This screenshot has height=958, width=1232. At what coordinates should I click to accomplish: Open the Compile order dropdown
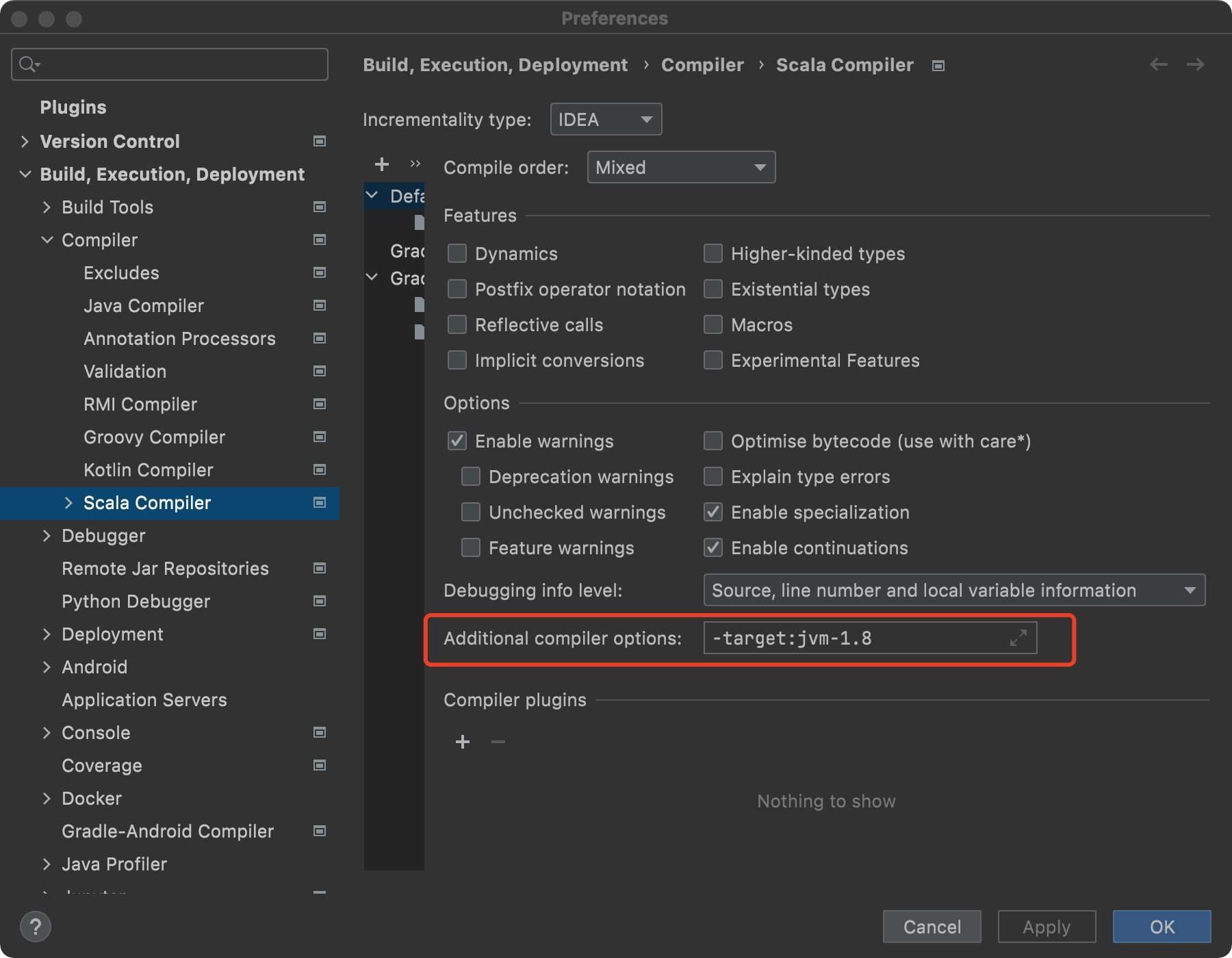click(681, 167)
